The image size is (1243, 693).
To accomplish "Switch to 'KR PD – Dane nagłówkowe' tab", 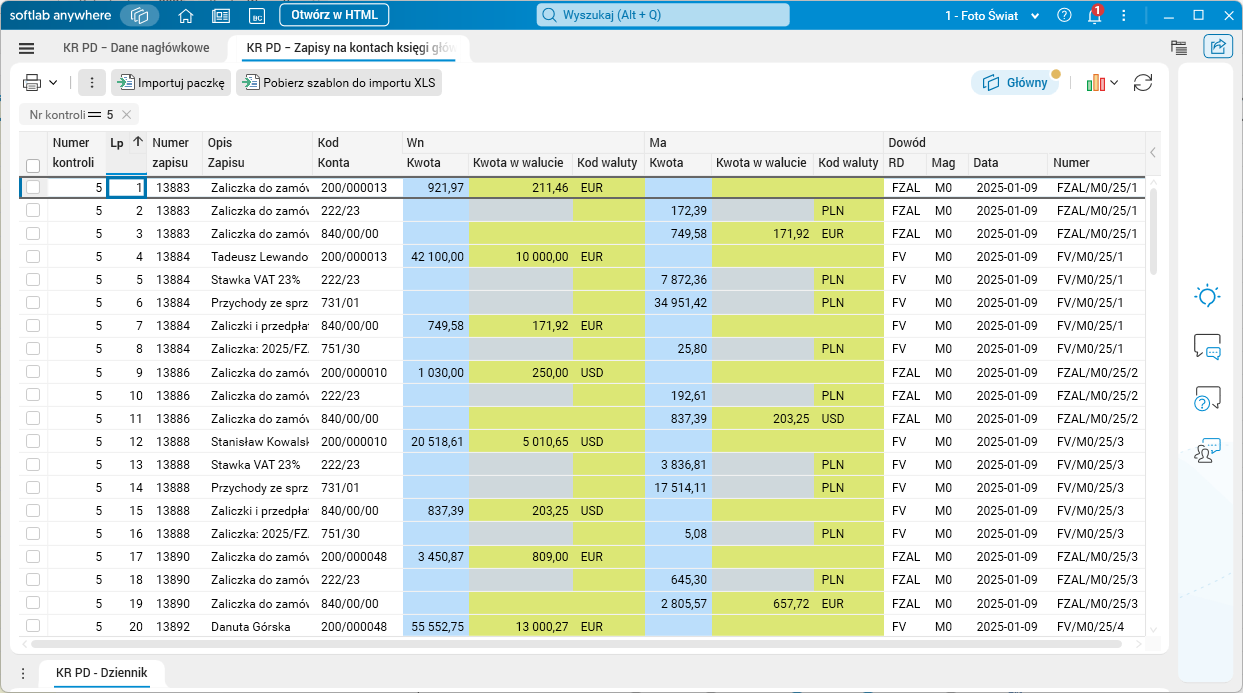I will pos(136,48).
